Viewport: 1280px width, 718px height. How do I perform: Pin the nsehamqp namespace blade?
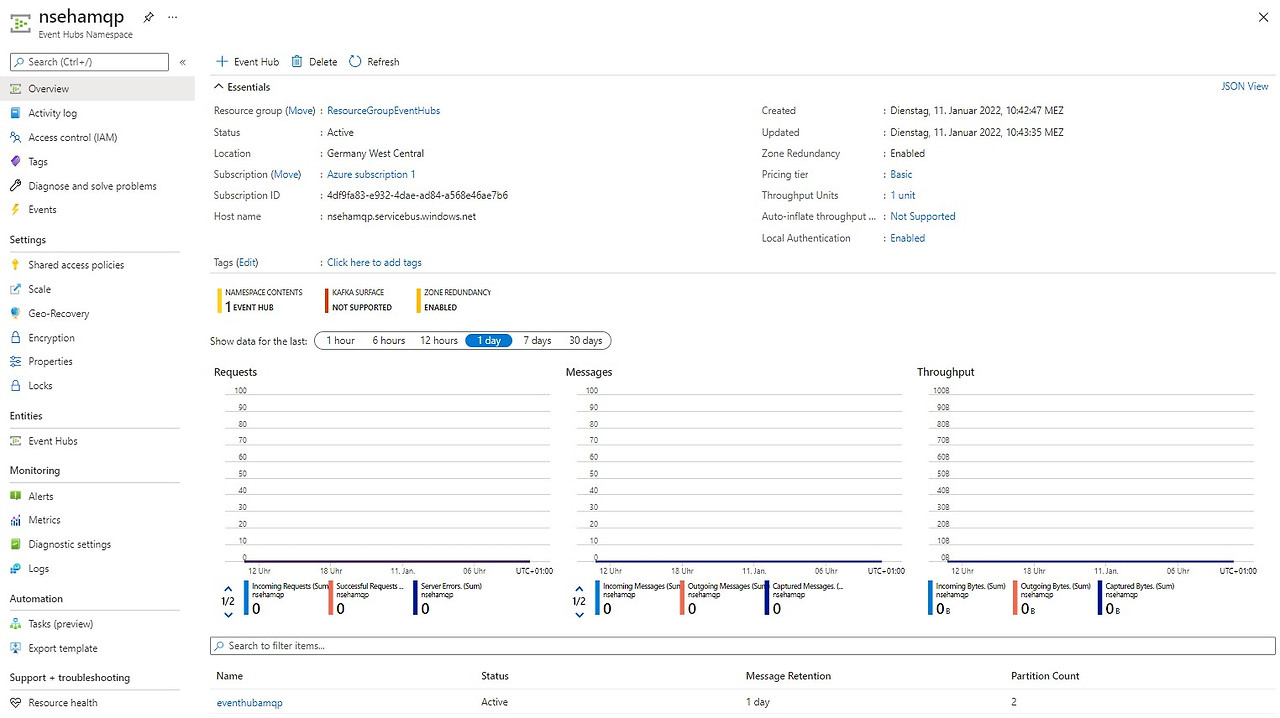(x=147, y=17)
